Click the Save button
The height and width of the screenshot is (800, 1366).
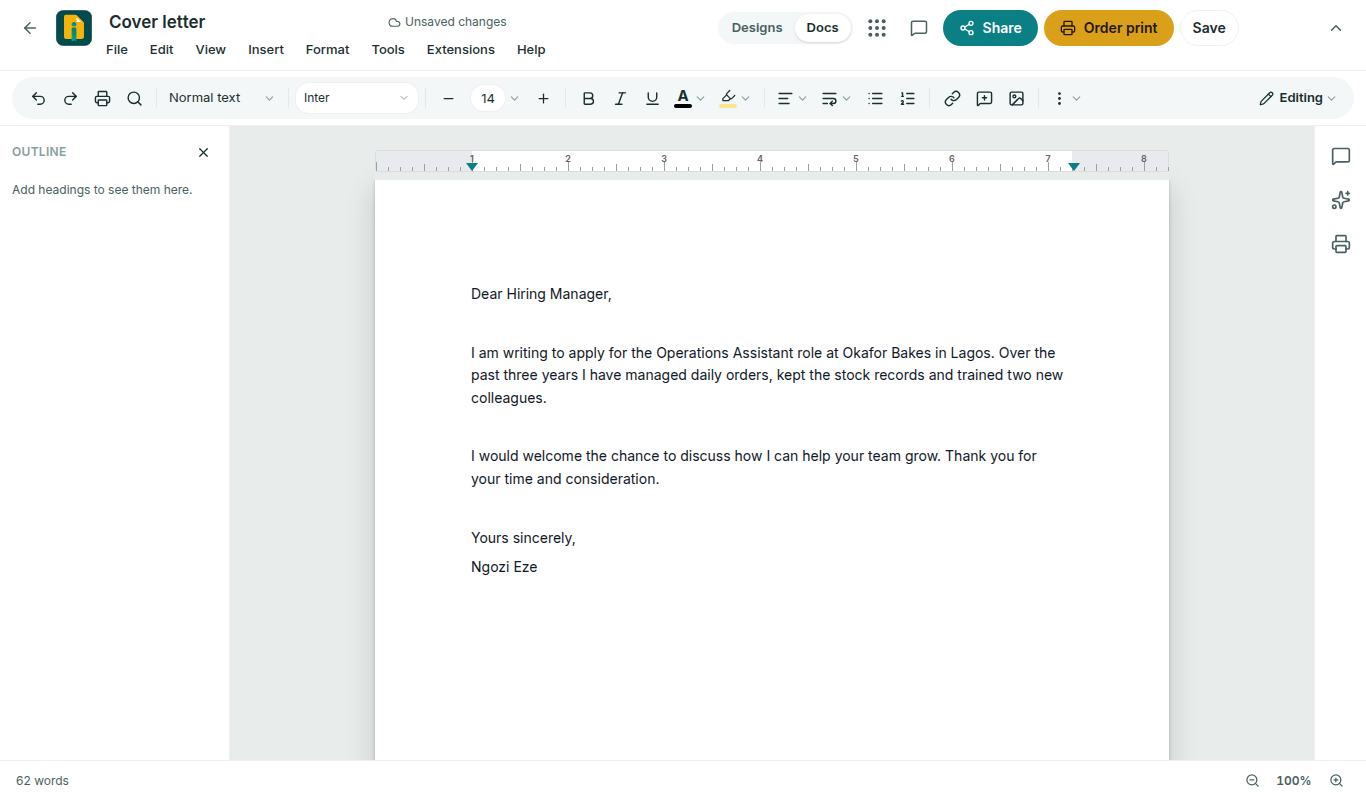(1209, 28)
